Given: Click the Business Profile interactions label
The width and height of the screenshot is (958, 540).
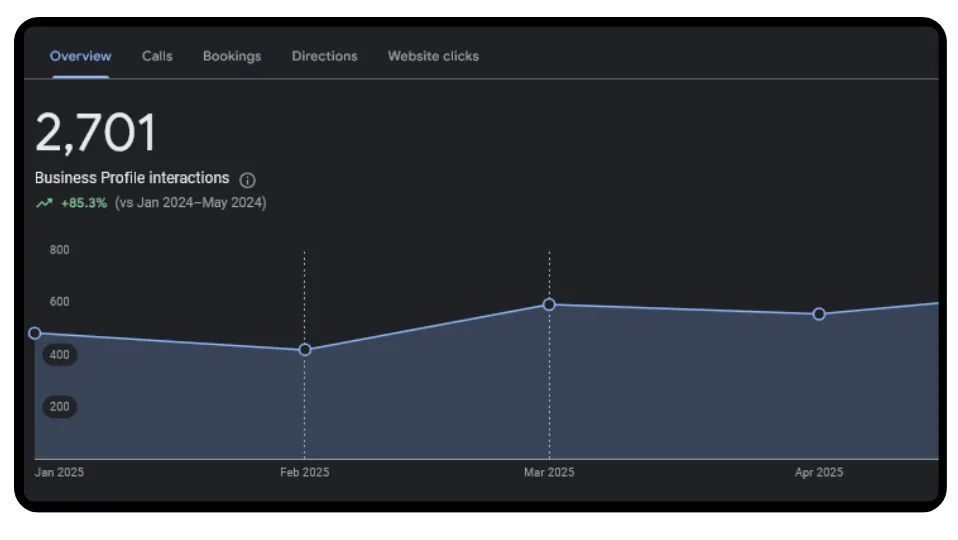Looking at the screenshot, I should pyautogui.click(x=132, y=178).
